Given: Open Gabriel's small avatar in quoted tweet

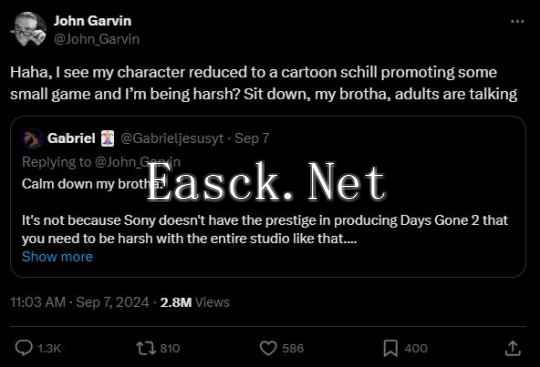Looking at the screenshot, I should pos(32,138).
